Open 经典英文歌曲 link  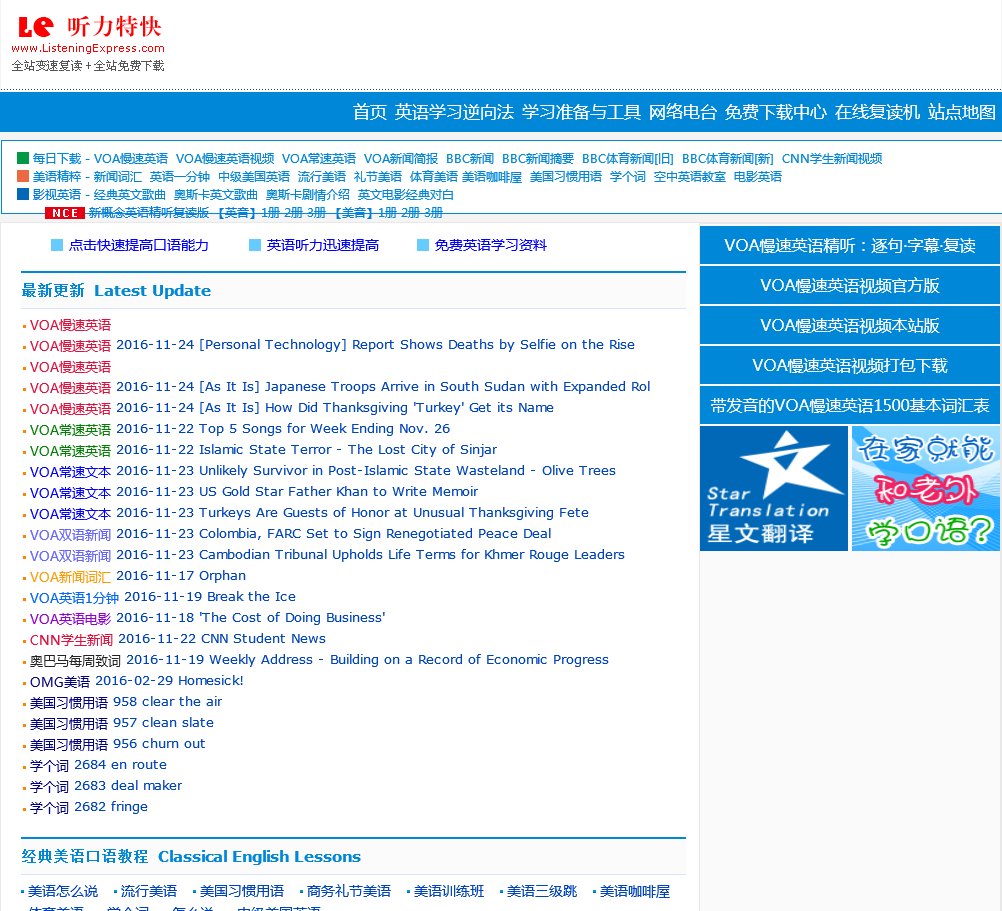coord(129,194)
